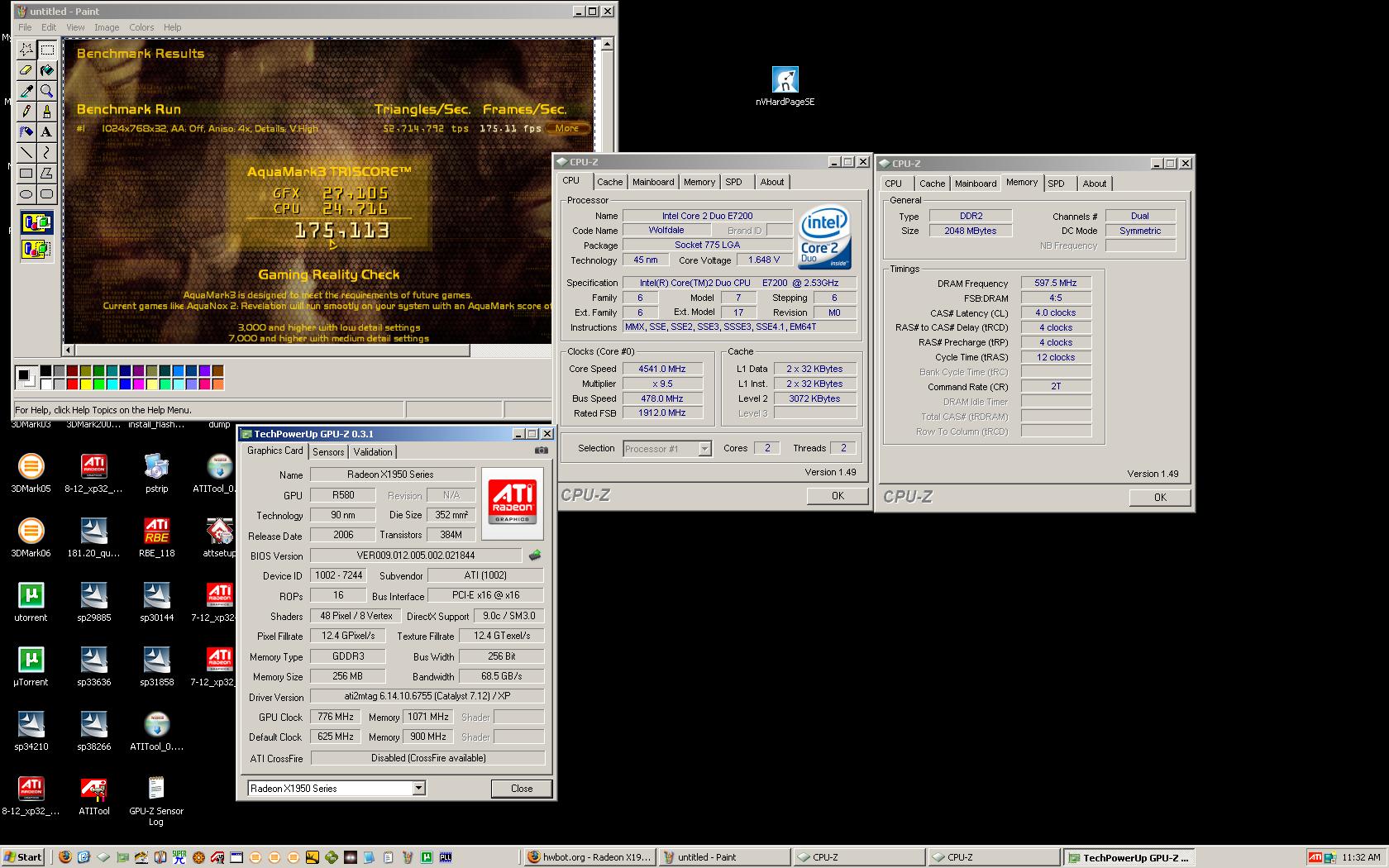Click Paint's horizontal scrollbar left arrow

(69, 350)
